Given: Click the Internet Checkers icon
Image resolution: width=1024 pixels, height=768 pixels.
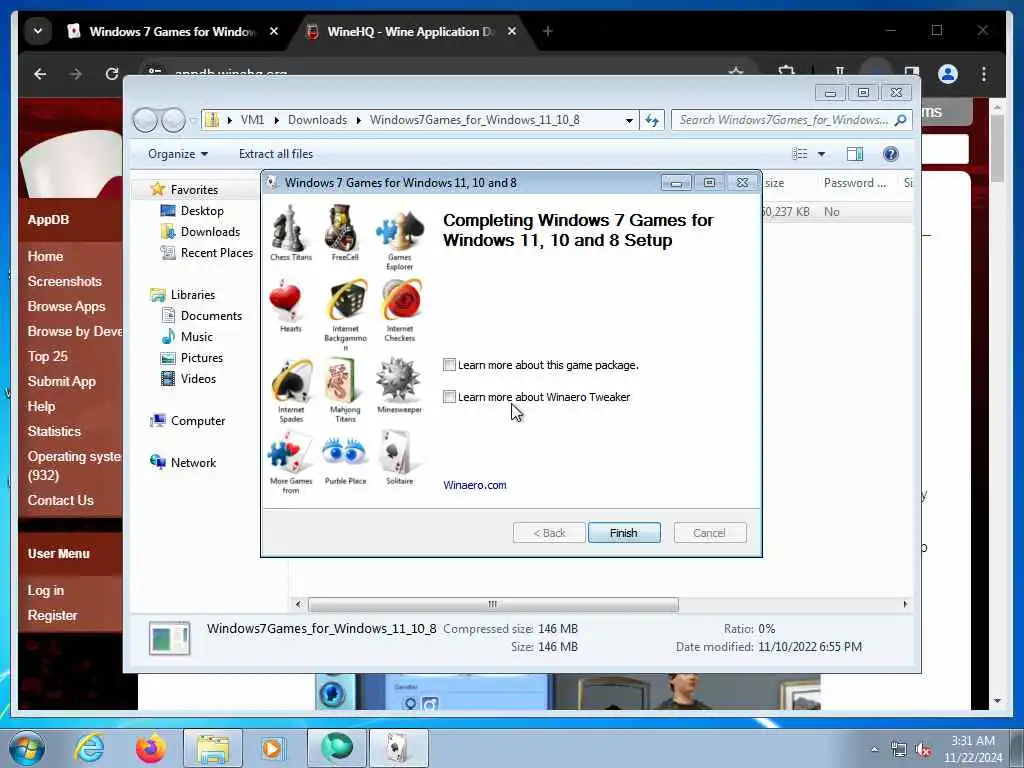Looking at the screenshot, I should coord(402,301).
